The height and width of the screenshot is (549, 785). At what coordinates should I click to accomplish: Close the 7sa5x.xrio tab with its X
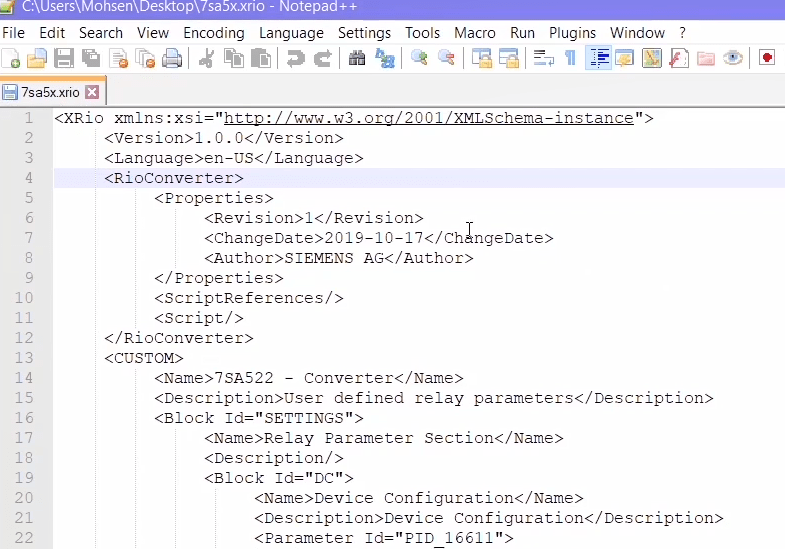pyautogui.click(x=92, y=93)
